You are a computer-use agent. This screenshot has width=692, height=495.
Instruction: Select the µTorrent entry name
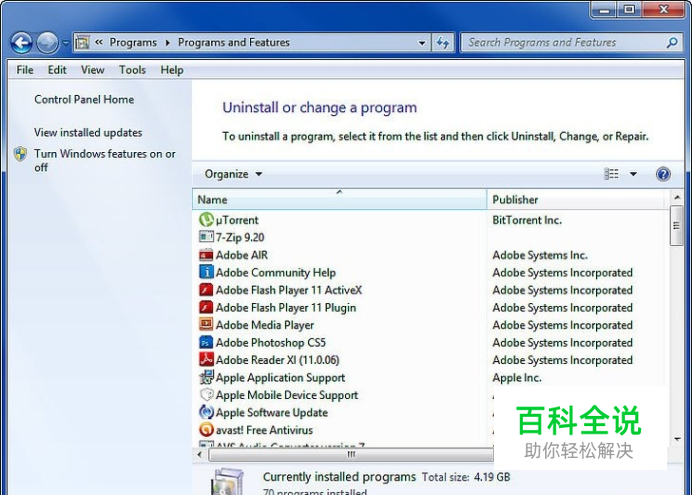click(237, 220)
